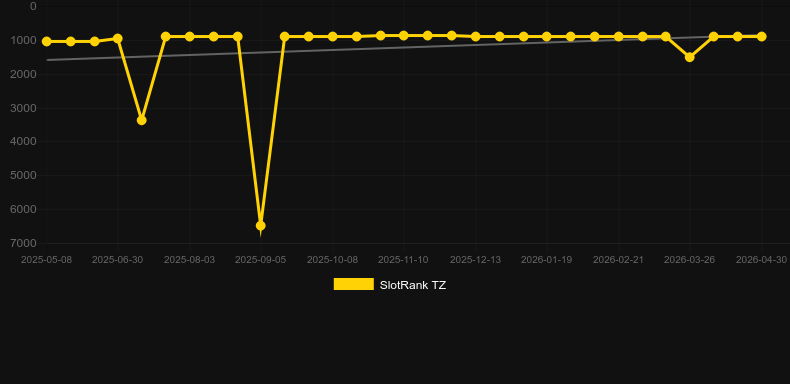Select the first data point on 2025-05-08
This screenshot has width=790, height=384.
point(47,41)
